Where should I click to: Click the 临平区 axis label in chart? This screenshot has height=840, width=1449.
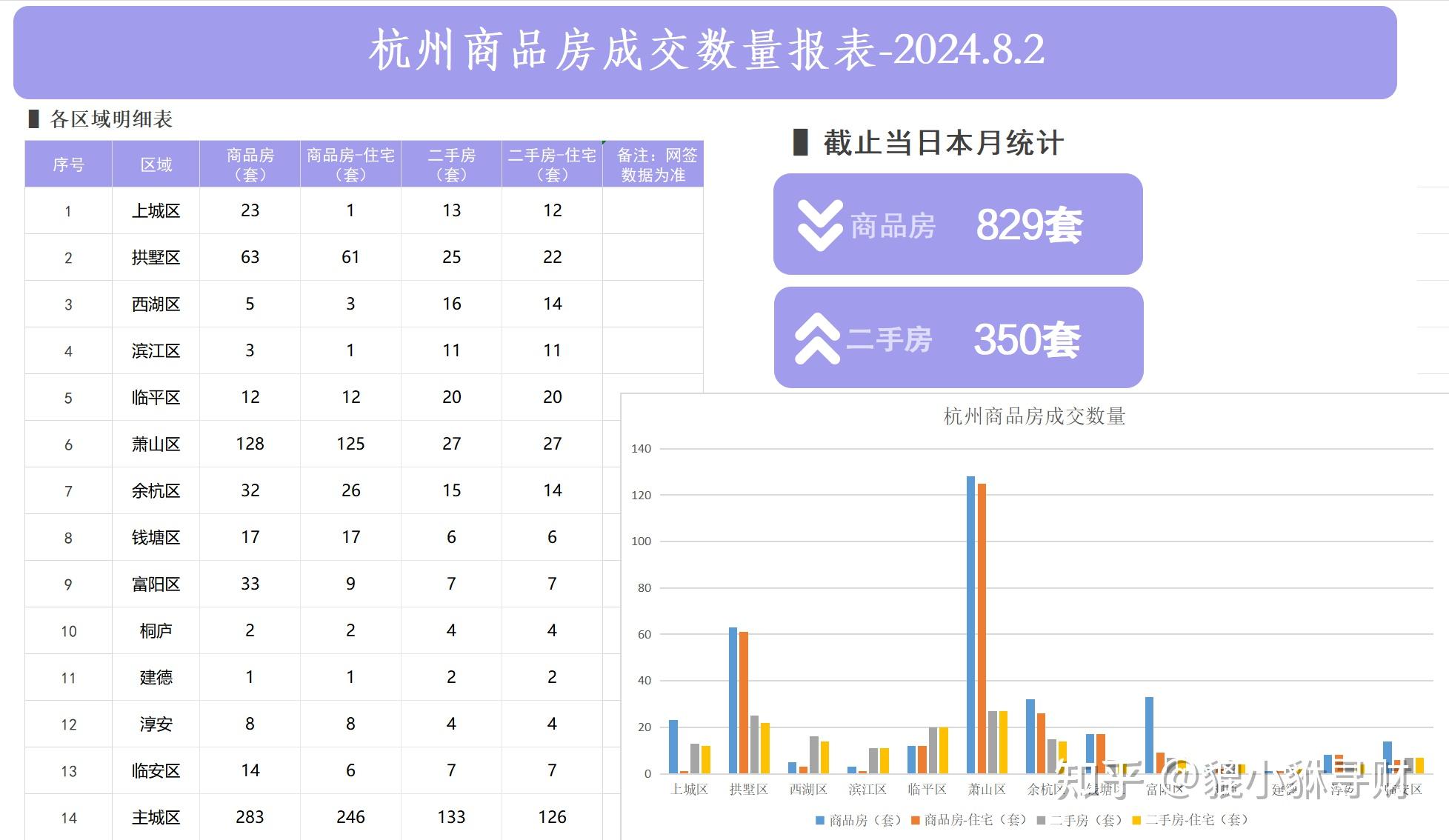click(x=927, y=790)
